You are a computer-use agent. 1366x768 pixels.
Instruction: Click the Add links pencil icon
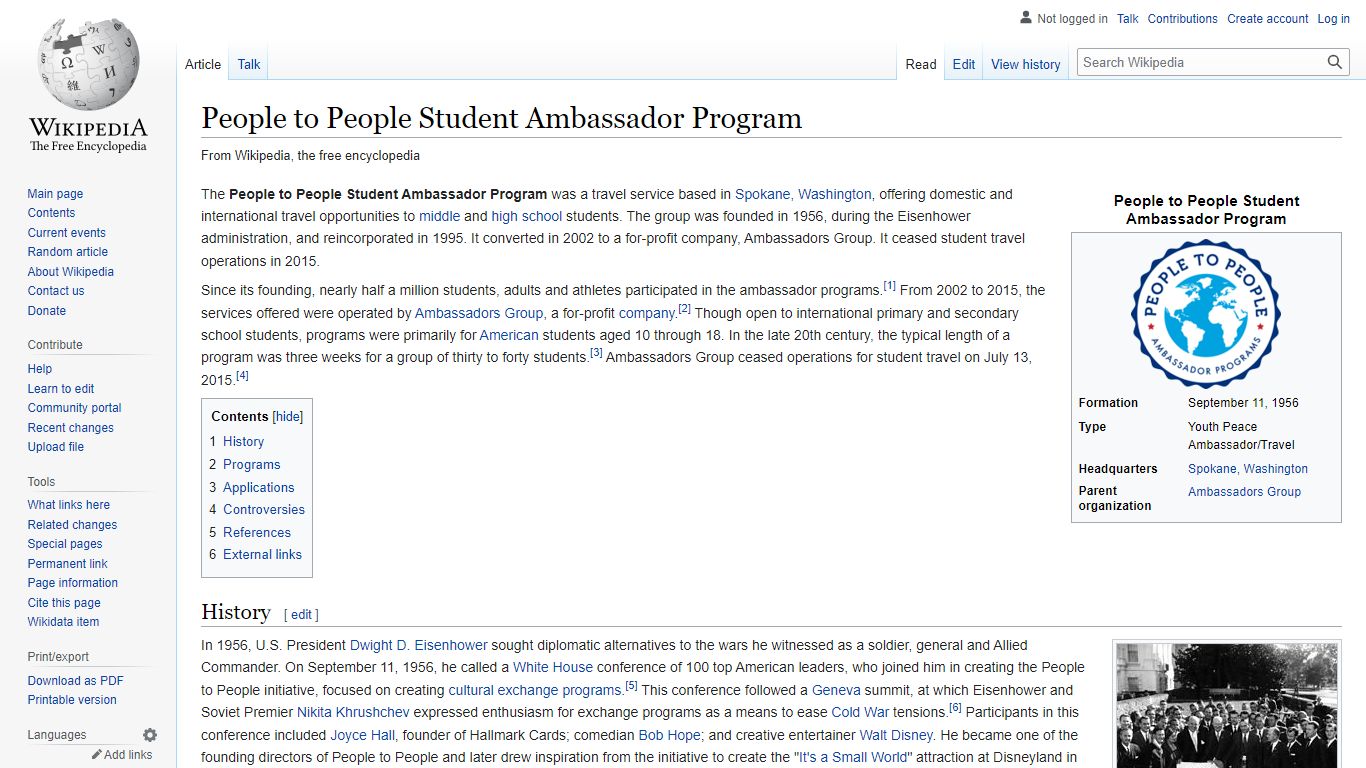pos(97,755)
